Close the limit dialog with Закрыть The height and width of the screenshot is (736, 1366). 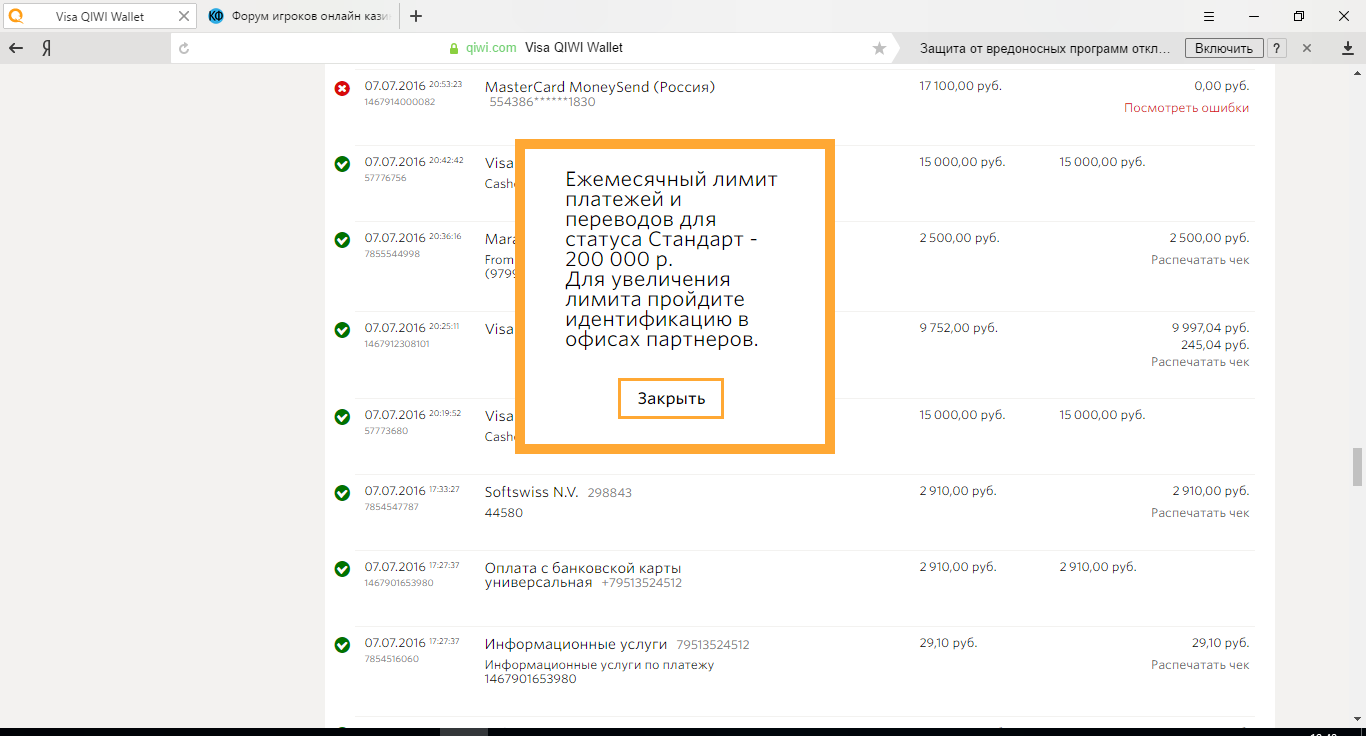671,398
